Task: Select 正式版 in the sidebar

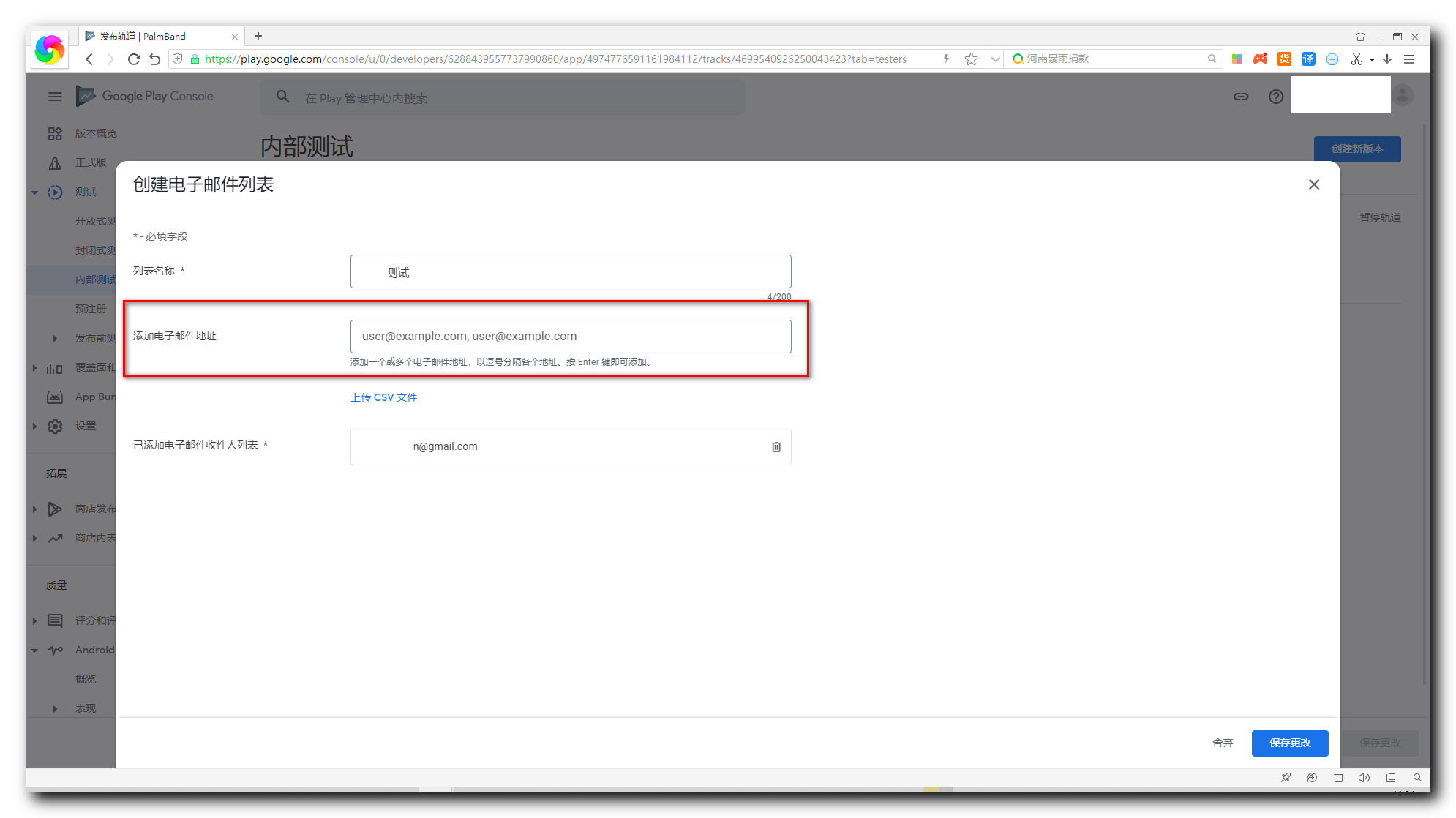Action: tap(91, 162)
